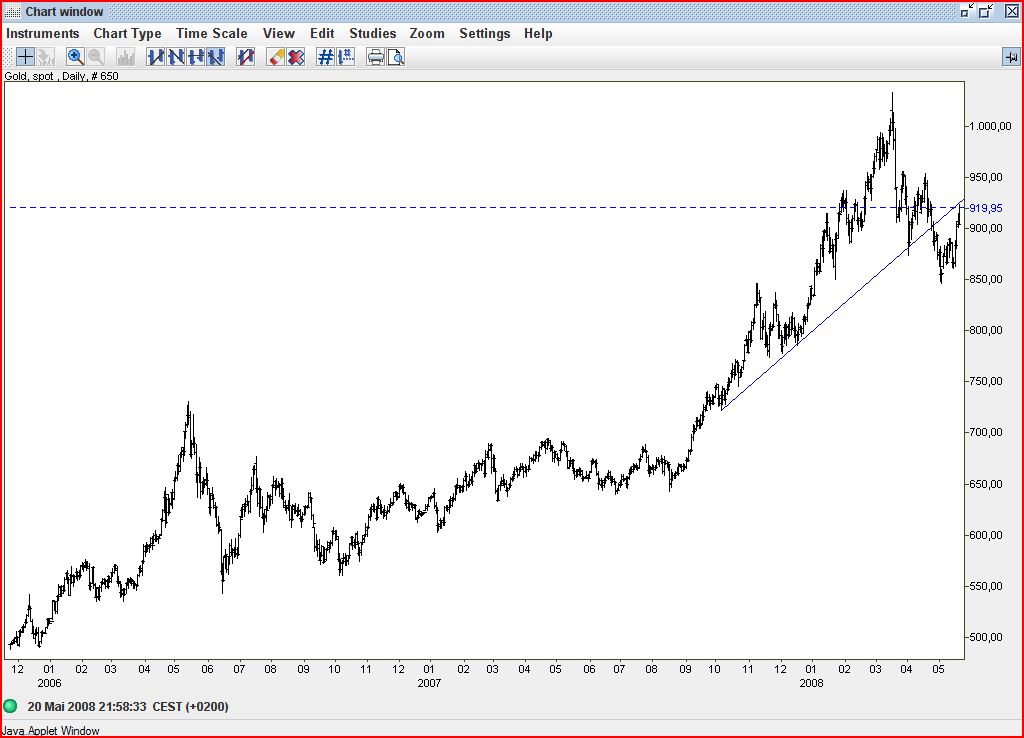The height and width of the screenshot is (738, 1024).
Task: Click the 2008 year label on time axis
Action: click(811, 683)
